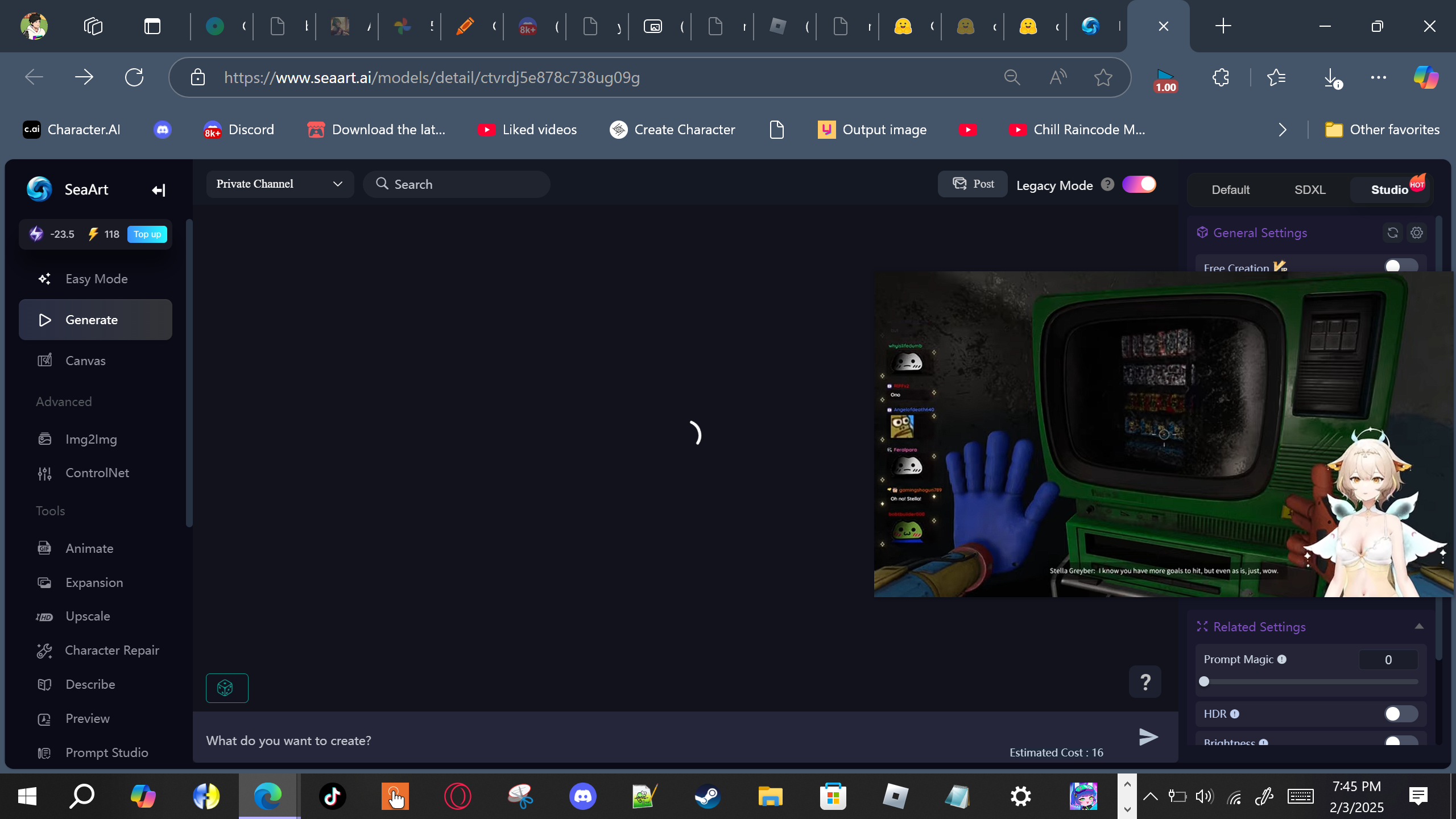Click the send prompt arrow icon
This screenshot has width=1456, height=819.
pyautogui.click(x=1148, y=737)
